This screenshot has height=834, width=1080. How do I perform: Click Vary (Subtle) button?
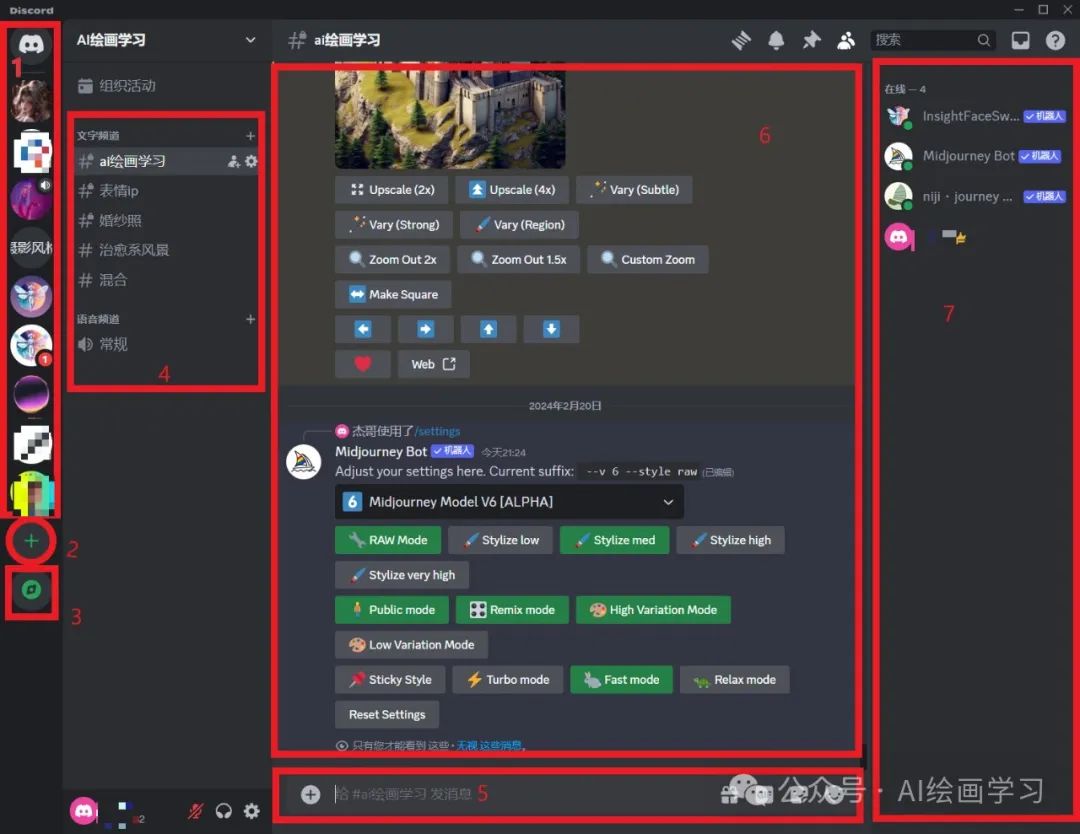click(634, 189)
